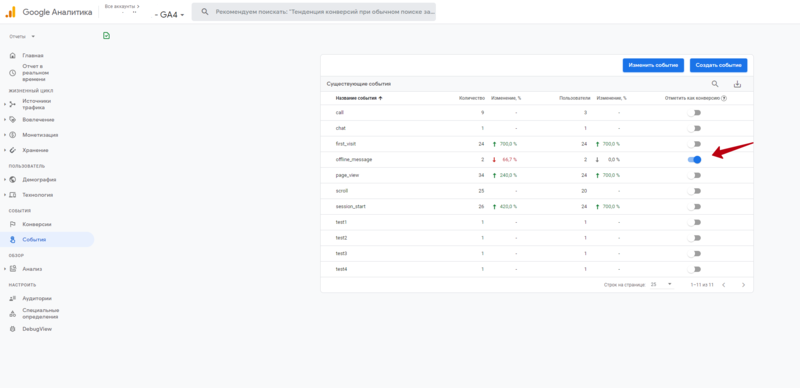Toggle test2 conversion switch
This screenshot has height=388, width=800.
click(694, 238)
